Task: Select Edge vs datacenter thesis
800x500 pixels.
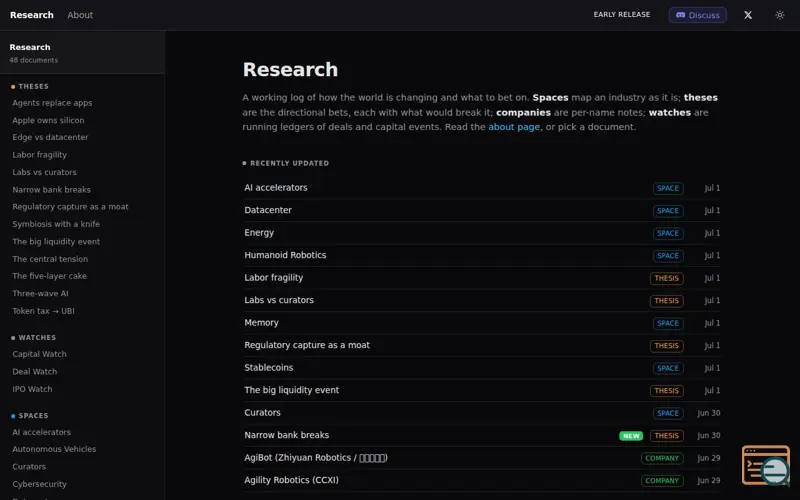Action: pyautogui.click(x=50, y=137)
